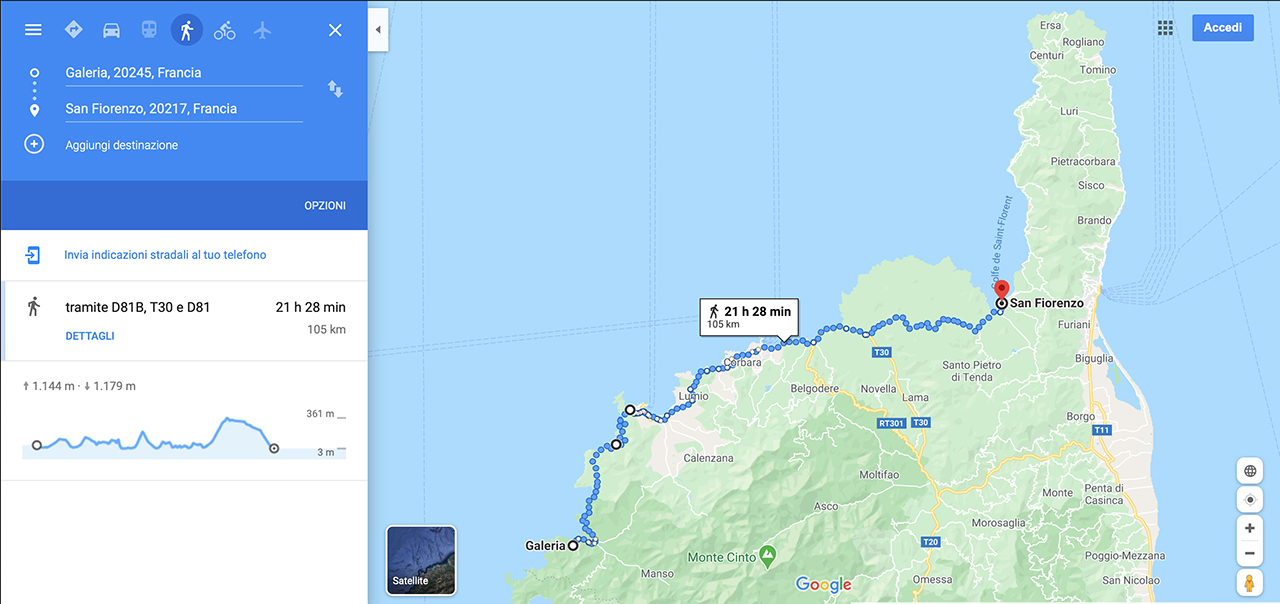The width and height of the screenshot is (1280, 604).
Task: Close the directions panel
Action: pos(335,30)
